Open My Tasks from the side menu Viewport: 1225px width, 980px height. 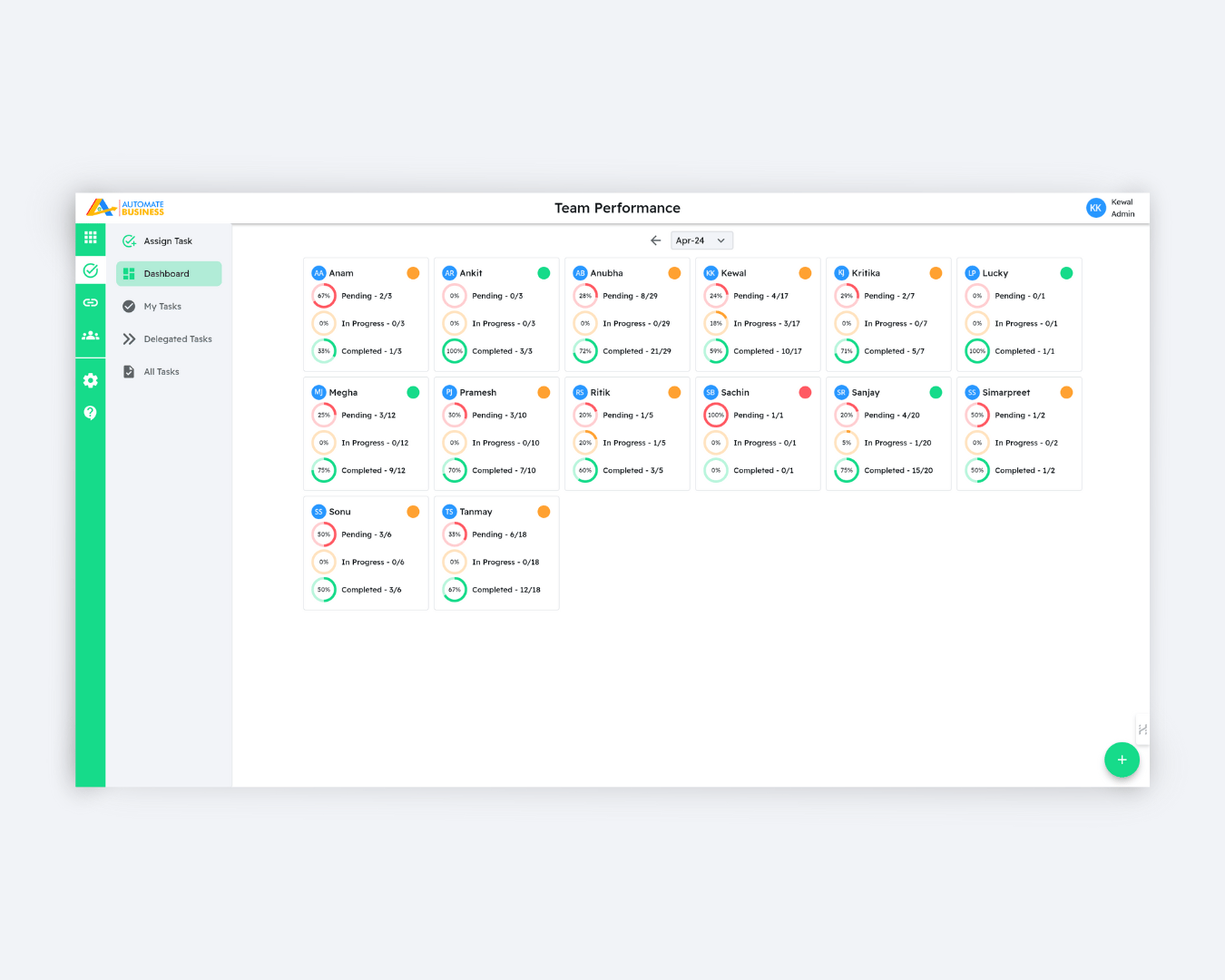pos(162,307)
